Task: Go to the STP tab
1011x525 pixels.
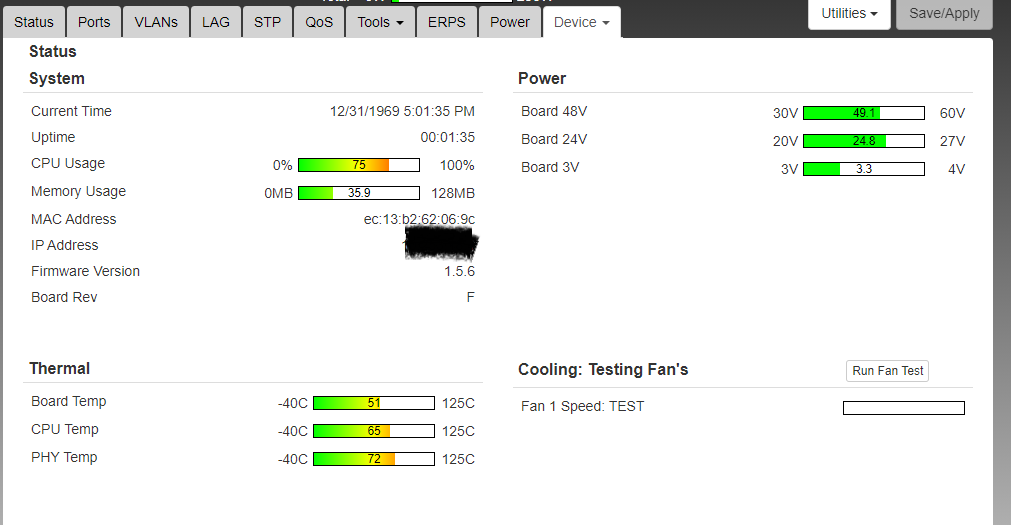Action: pyautogui.click(x=267, y=22)
